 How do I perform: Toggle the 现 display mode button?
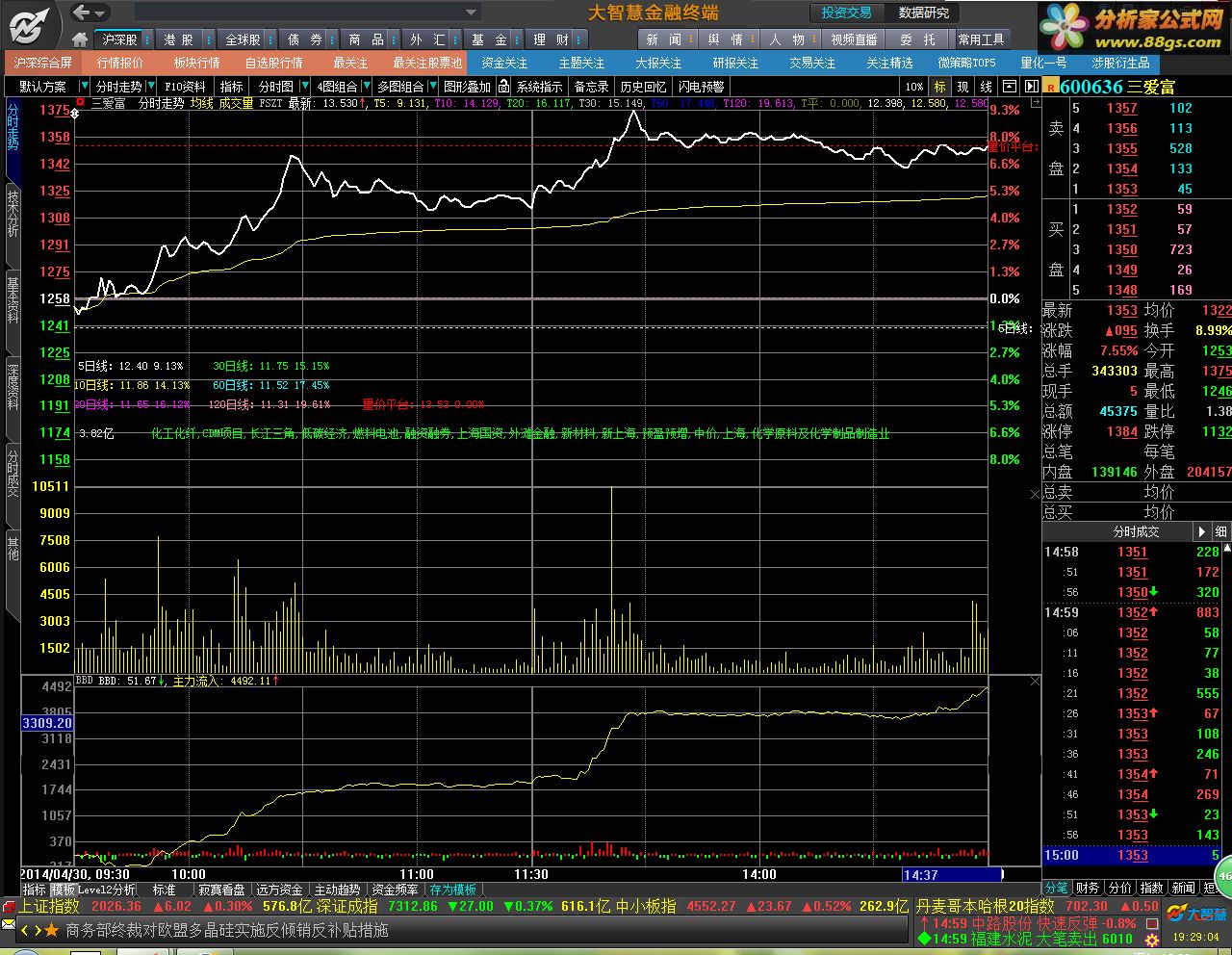tap(963, 87)
